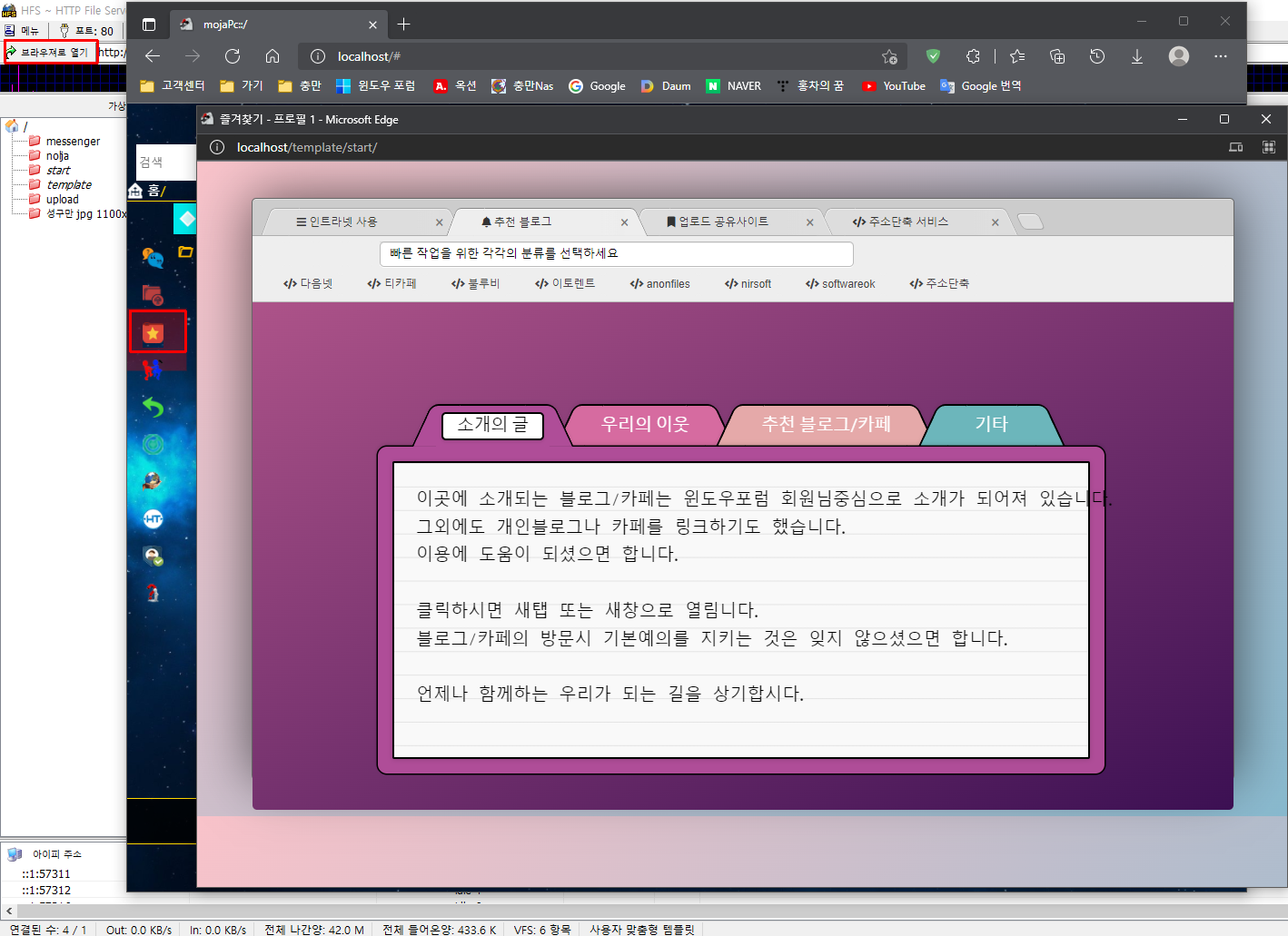The width and height of the screenshot is (1288, 936).
Task: Open the 다음넷 link
Action: [x=308, y=284]
